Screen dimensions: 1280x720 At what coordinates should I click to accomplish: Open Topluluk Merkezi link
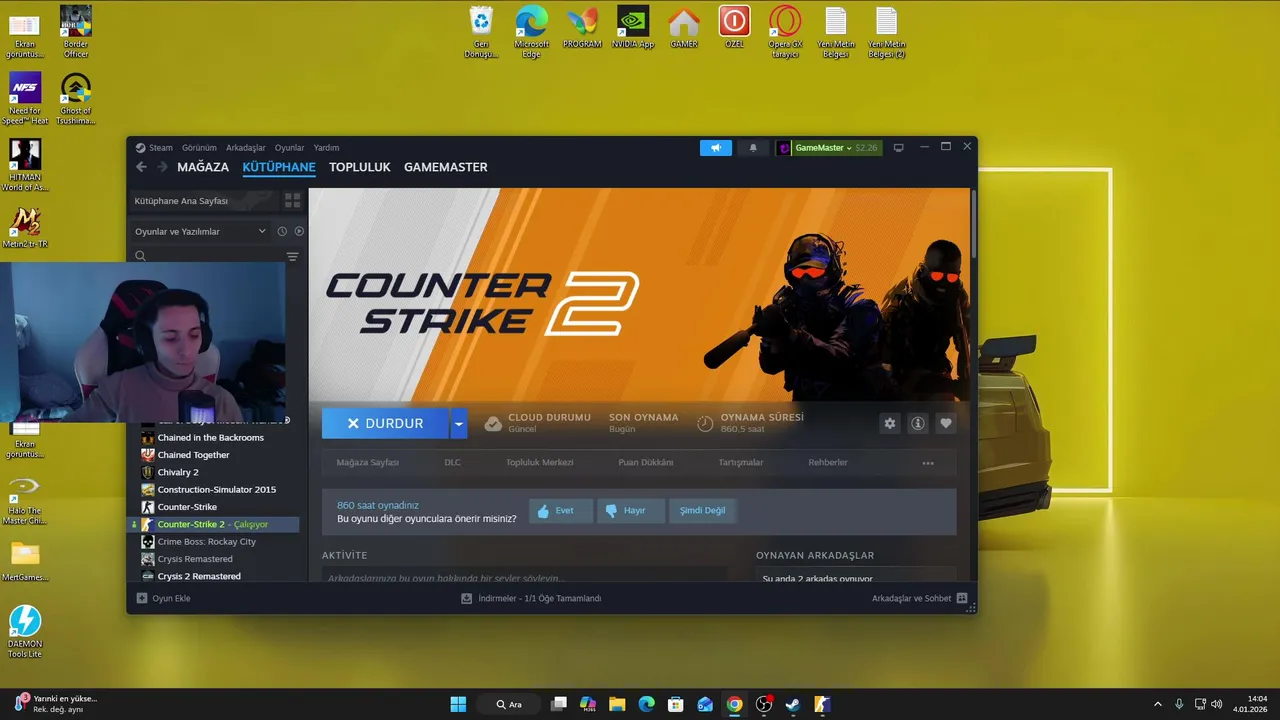(540, 463)
